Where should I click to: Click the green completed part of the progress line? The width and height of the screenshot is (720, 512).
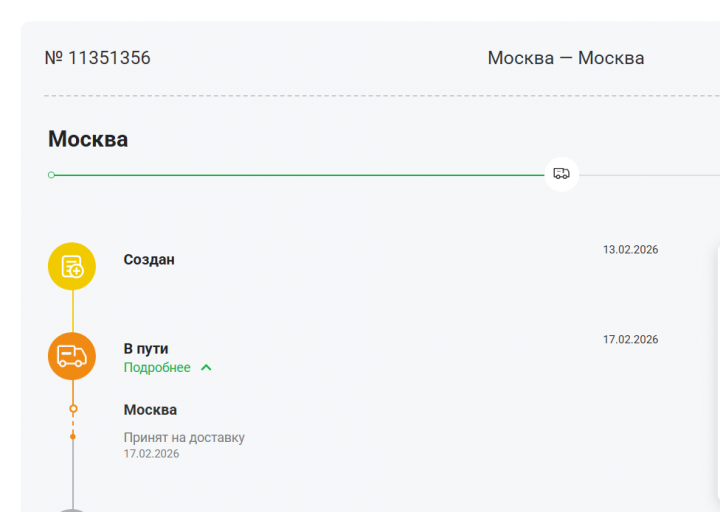pyautogui.click(x=300, y=175)
